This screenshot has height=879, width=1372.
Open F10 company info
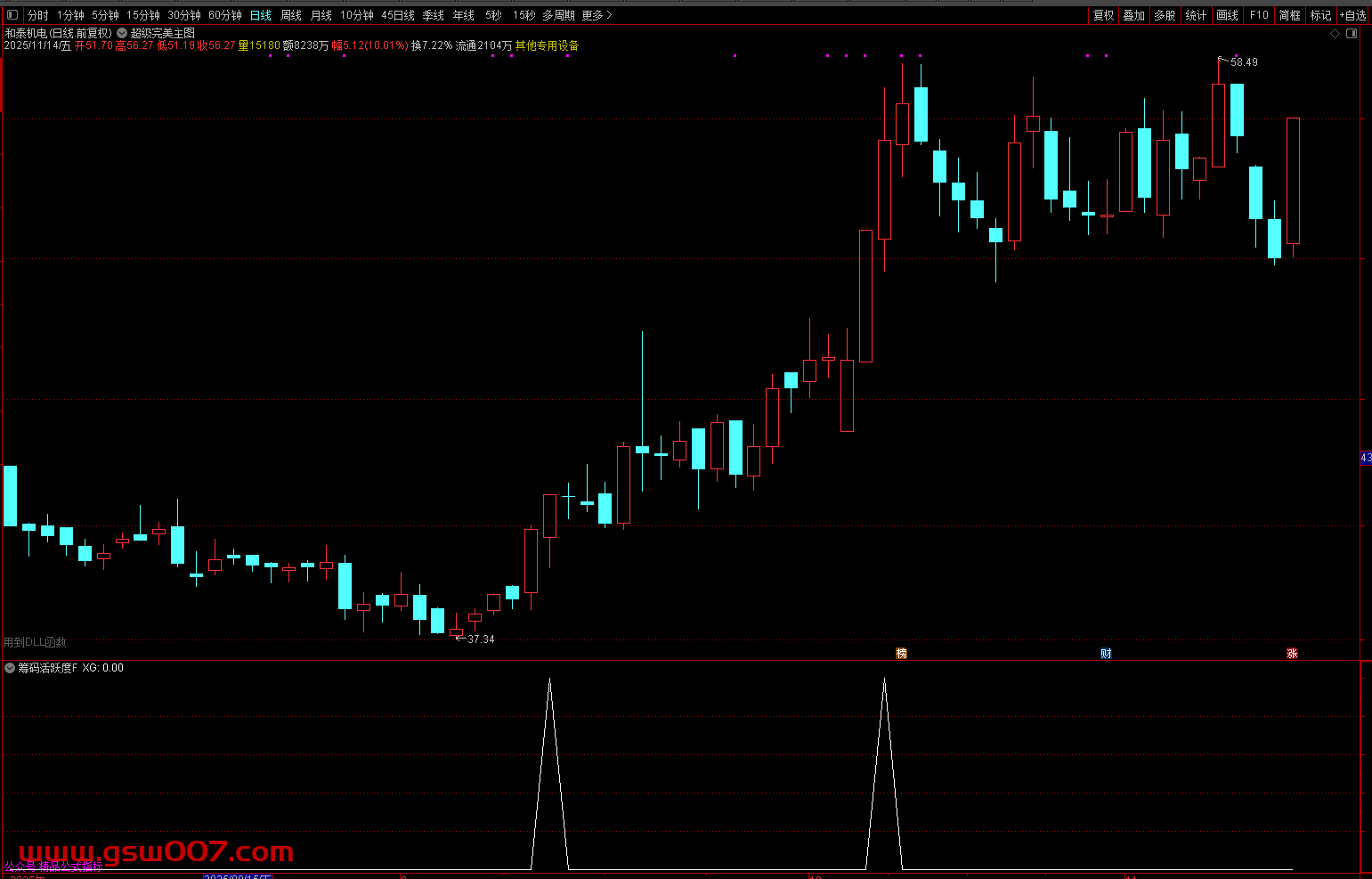click(1259, 15)
